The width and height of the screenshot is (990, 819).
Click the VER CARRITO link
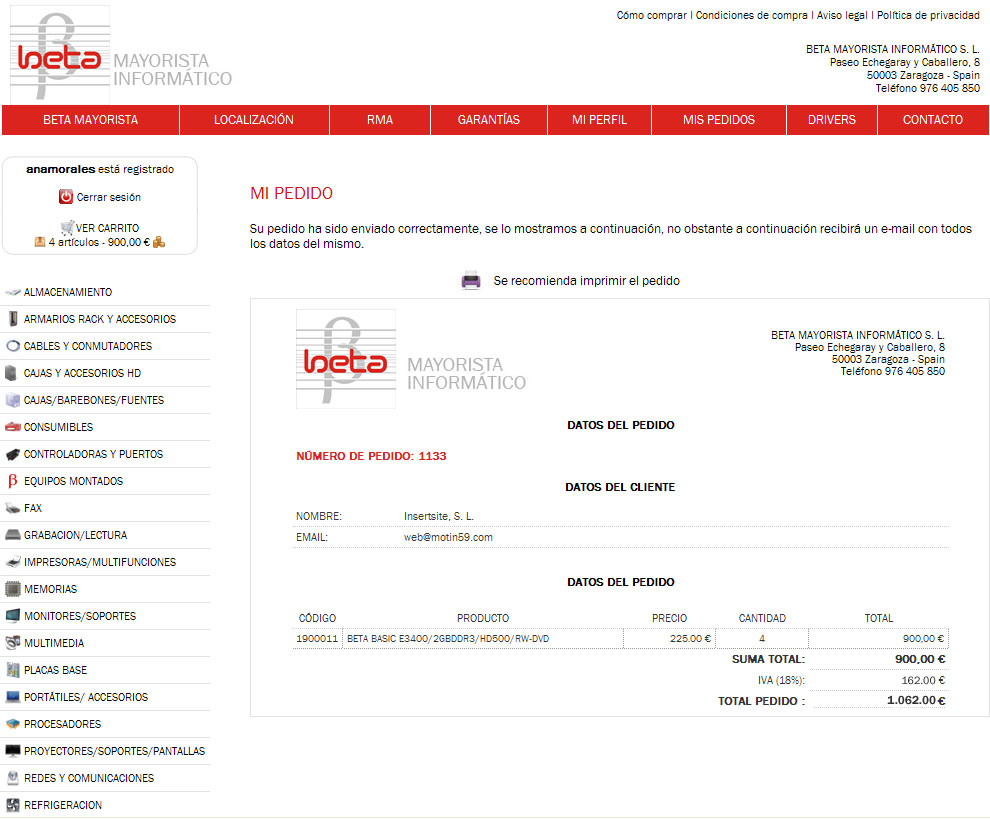107,228
